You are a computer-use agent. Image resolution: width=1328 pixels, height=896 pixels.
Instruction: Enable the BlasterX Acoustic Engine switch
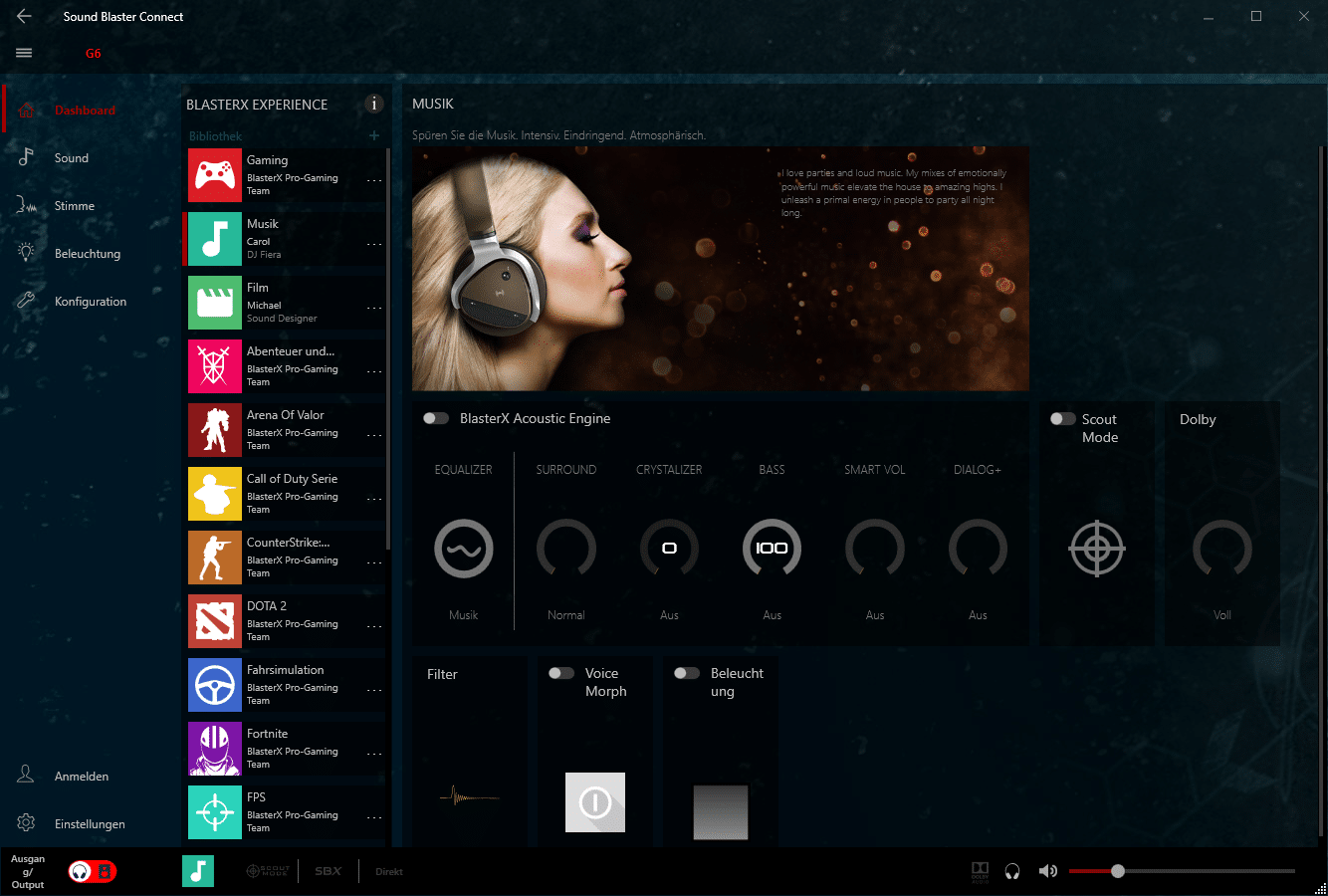tap(436, 418)
